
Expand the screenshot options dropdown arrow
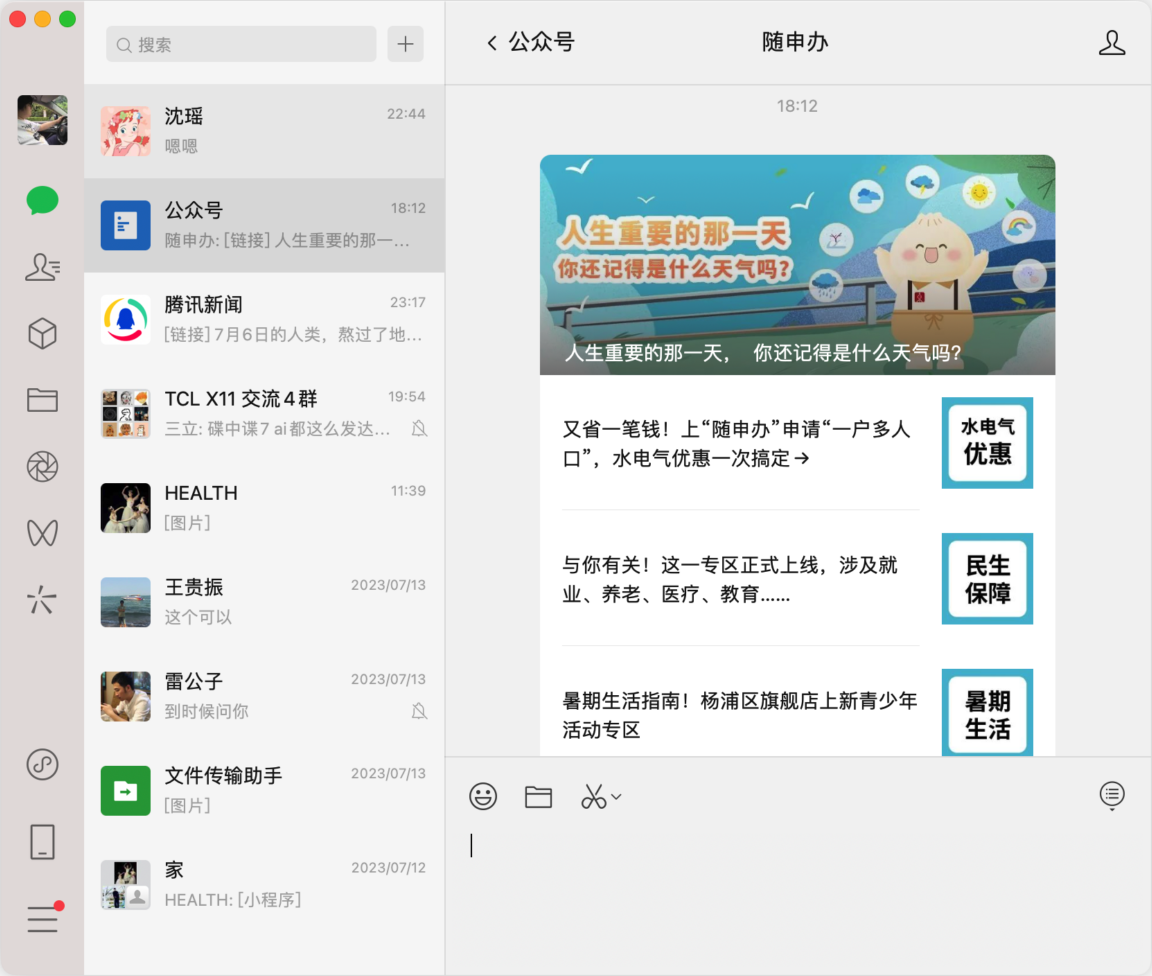click(616, 796)
